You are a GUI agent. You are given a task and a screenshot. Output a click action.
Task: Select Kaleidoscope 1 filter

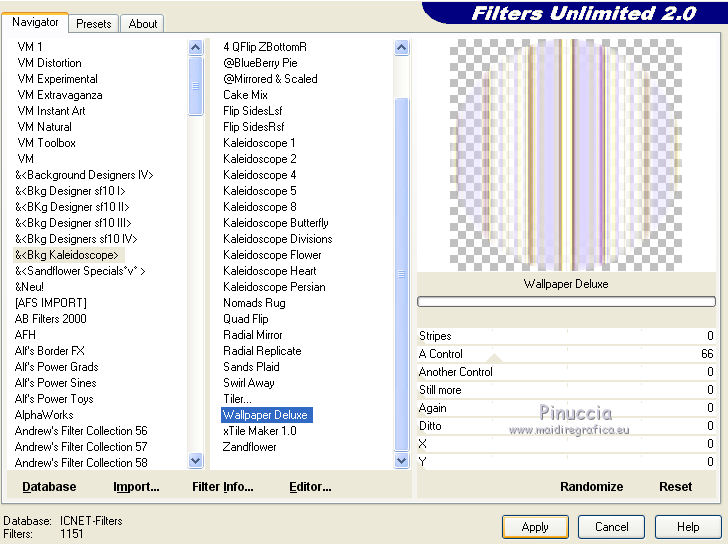(x=259, y=143)
